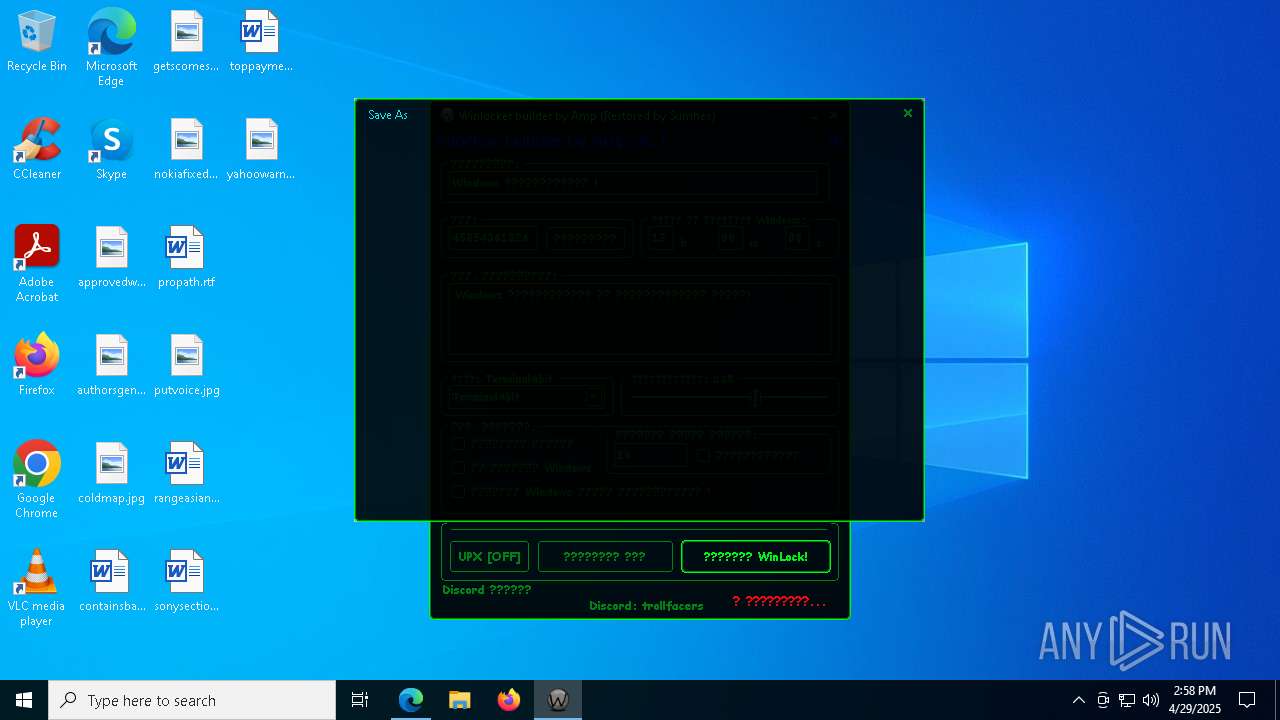Select the sonysectio Word document
Image resolution: width=1280 pixels, height=720 pixels.
click(186, 582)
